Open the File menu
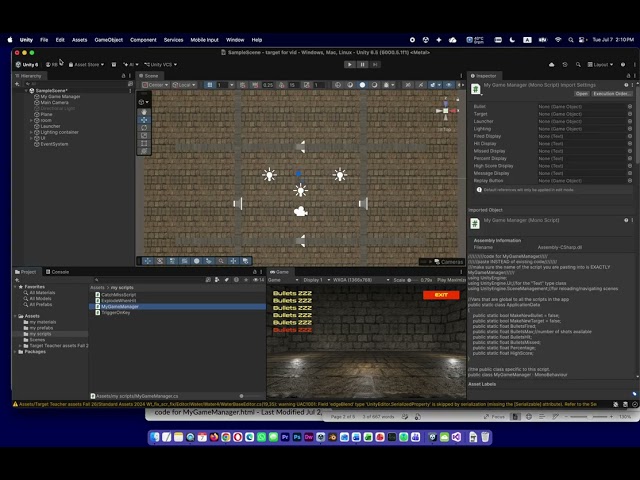 44,40
